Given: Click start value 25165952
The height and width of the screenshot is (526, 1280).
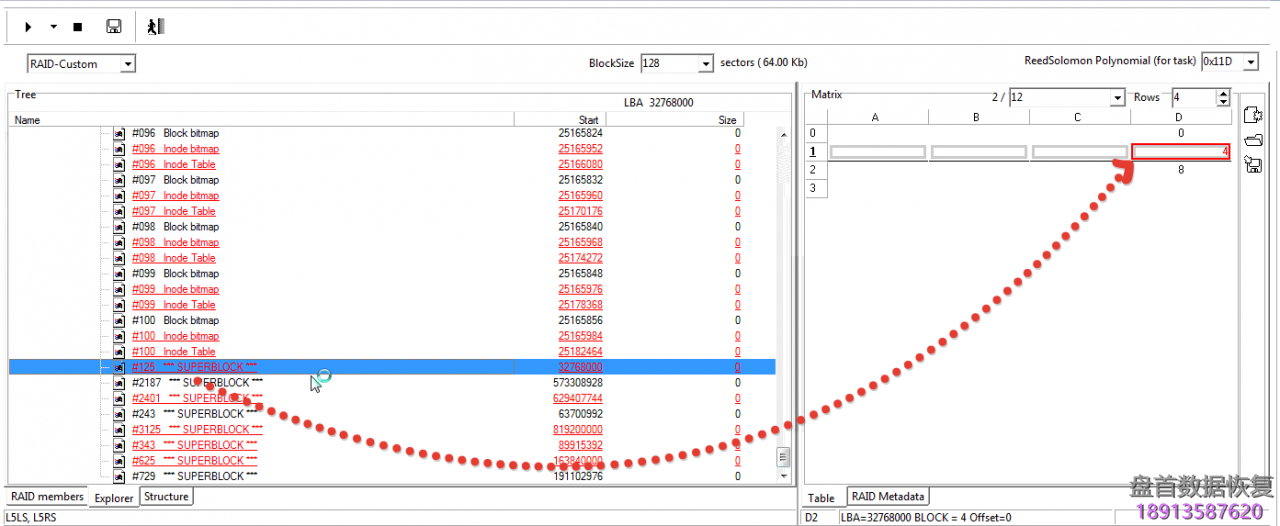Looking at the screenshot, I should 580,149.
